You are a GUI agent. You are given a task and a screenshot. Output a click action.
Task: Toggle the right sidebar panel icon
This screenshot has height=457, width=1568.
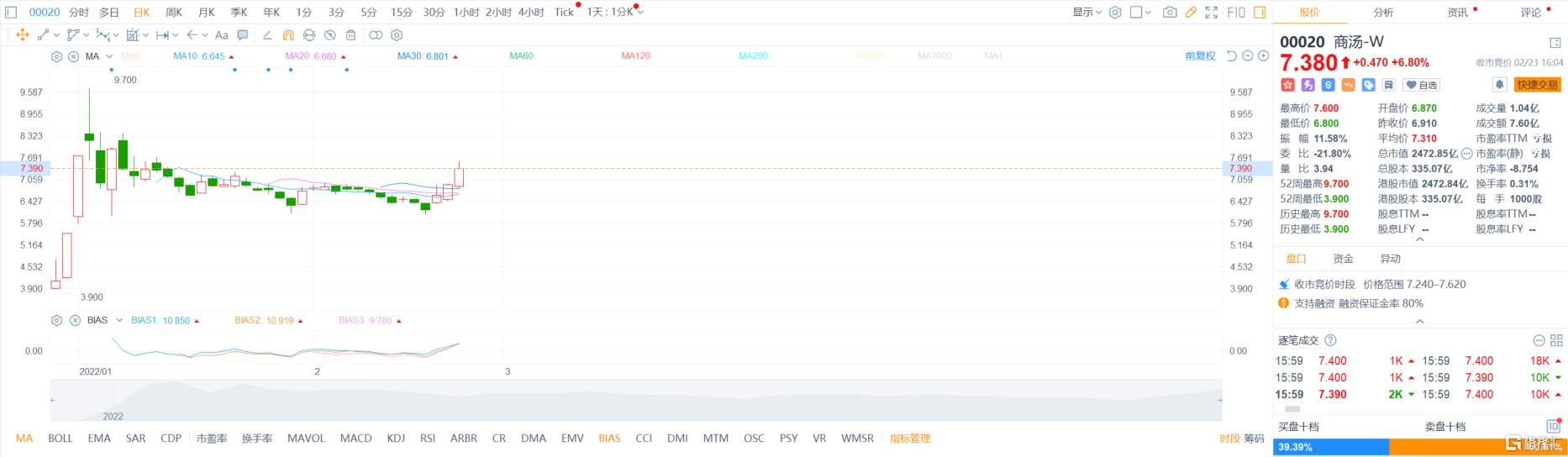[x=1260, y=12]
